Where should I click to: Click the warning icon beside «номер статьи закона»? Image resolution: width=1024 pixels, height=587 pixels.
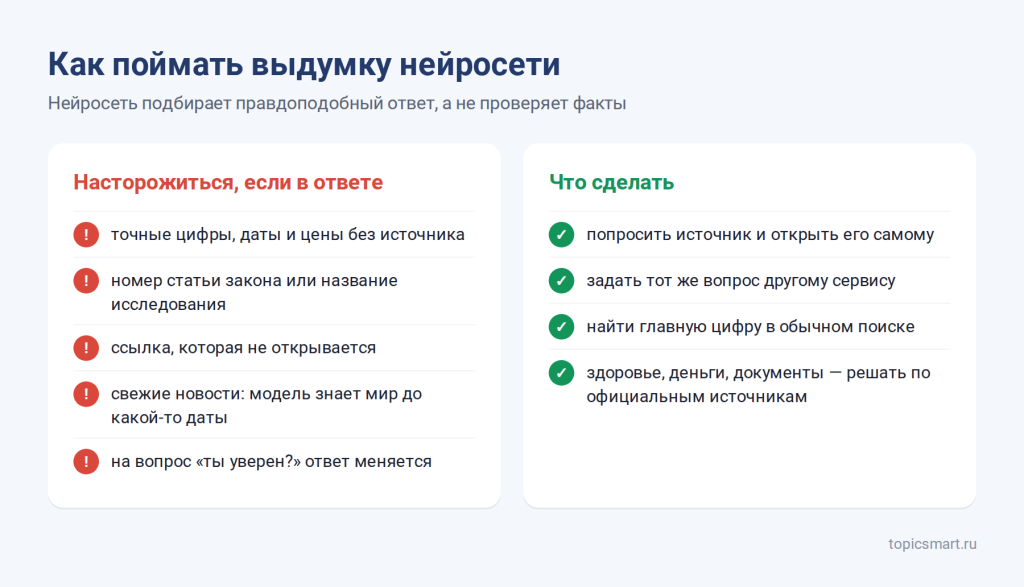pyautogui.click(x=86, y=281)
